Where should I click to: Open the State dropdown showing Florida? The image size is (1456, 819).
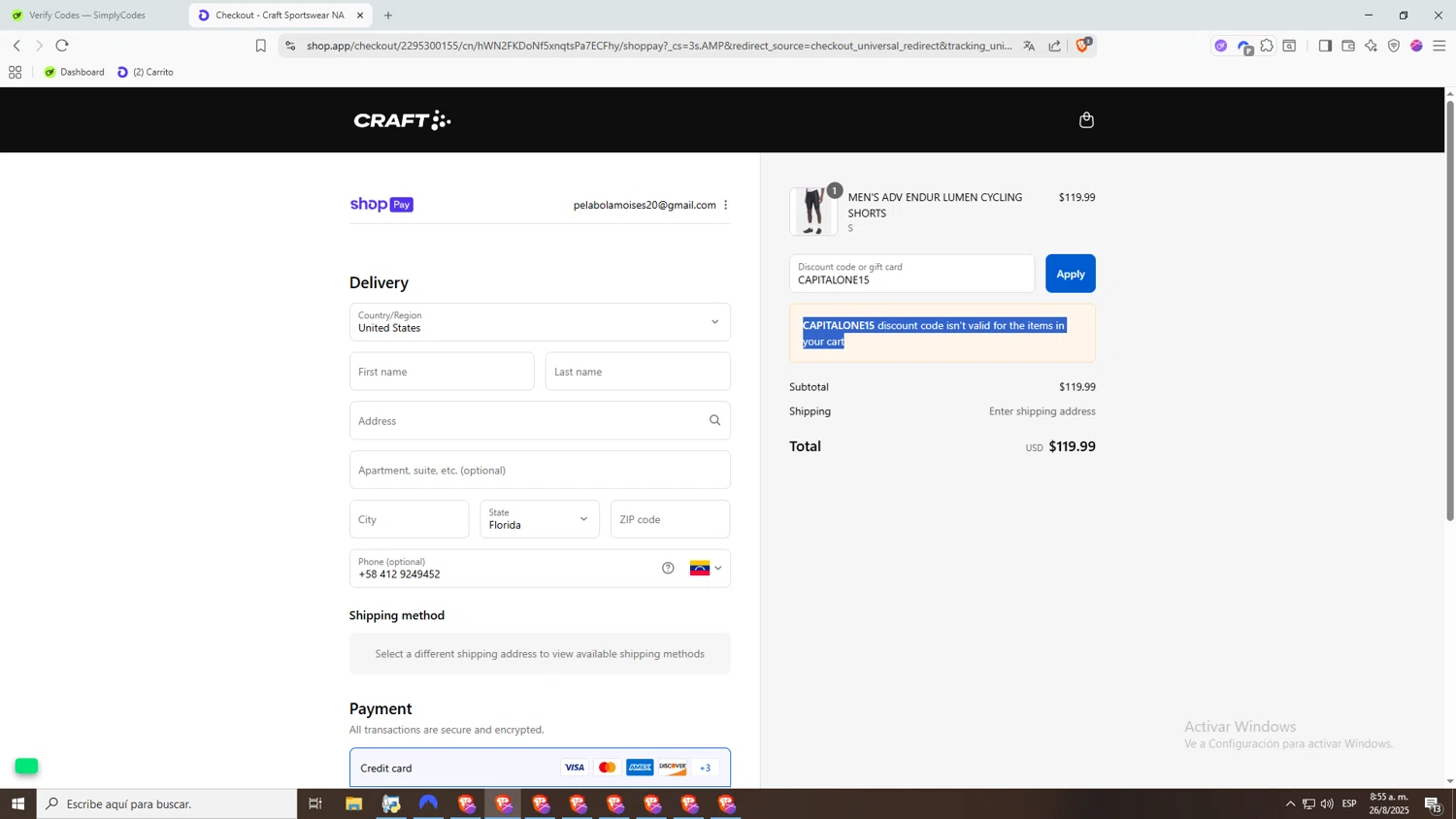click(x=540, y=519)
